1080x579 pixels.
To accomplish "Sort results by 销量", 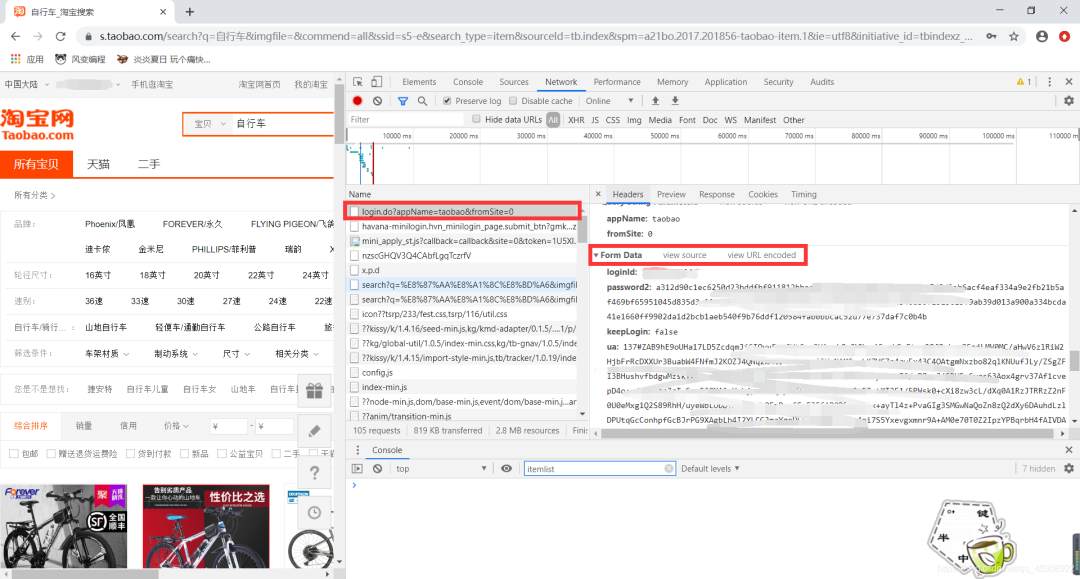I will (84, 426).
